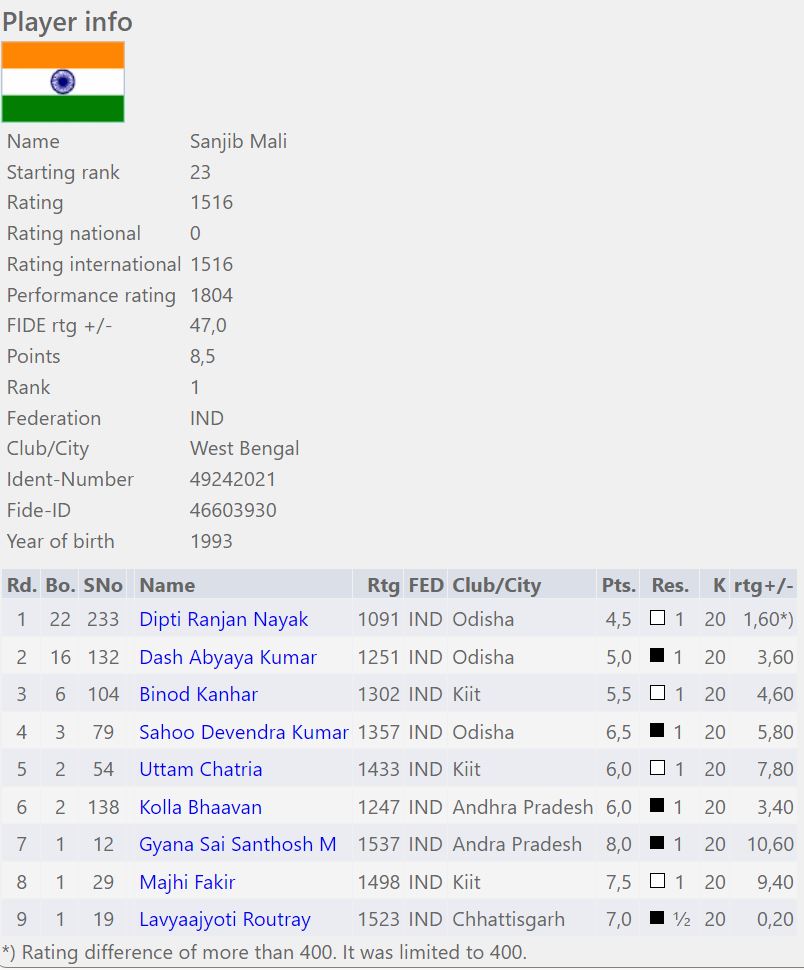Viewport: 804px width, 970px height.
Task: Open Lavyaajyoti Routray's profile
Action: tap(224, 920)
